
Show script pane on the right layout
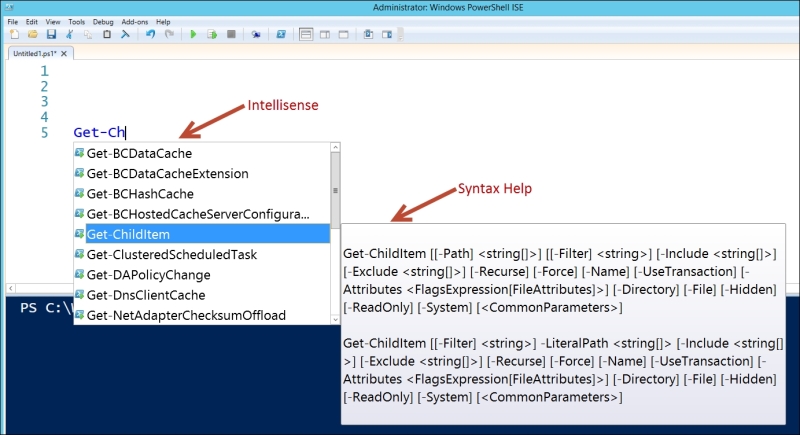tap(324, 34)
